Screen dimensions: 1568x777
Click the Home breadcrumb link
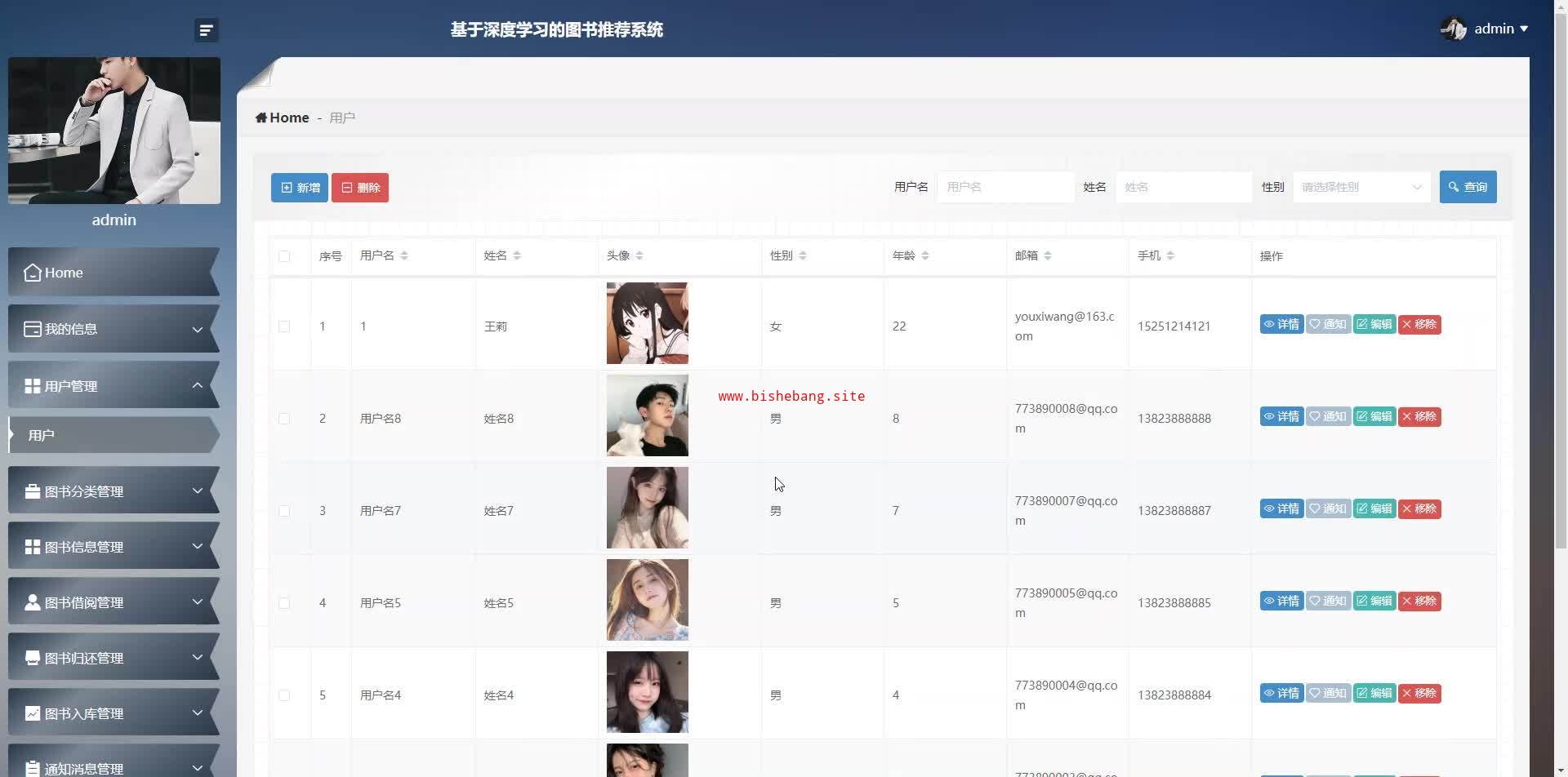[283, 118]
